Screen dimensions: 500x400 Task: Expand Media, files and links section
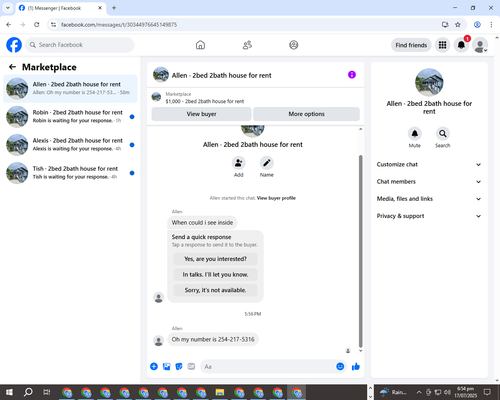[x=429, y=199]
